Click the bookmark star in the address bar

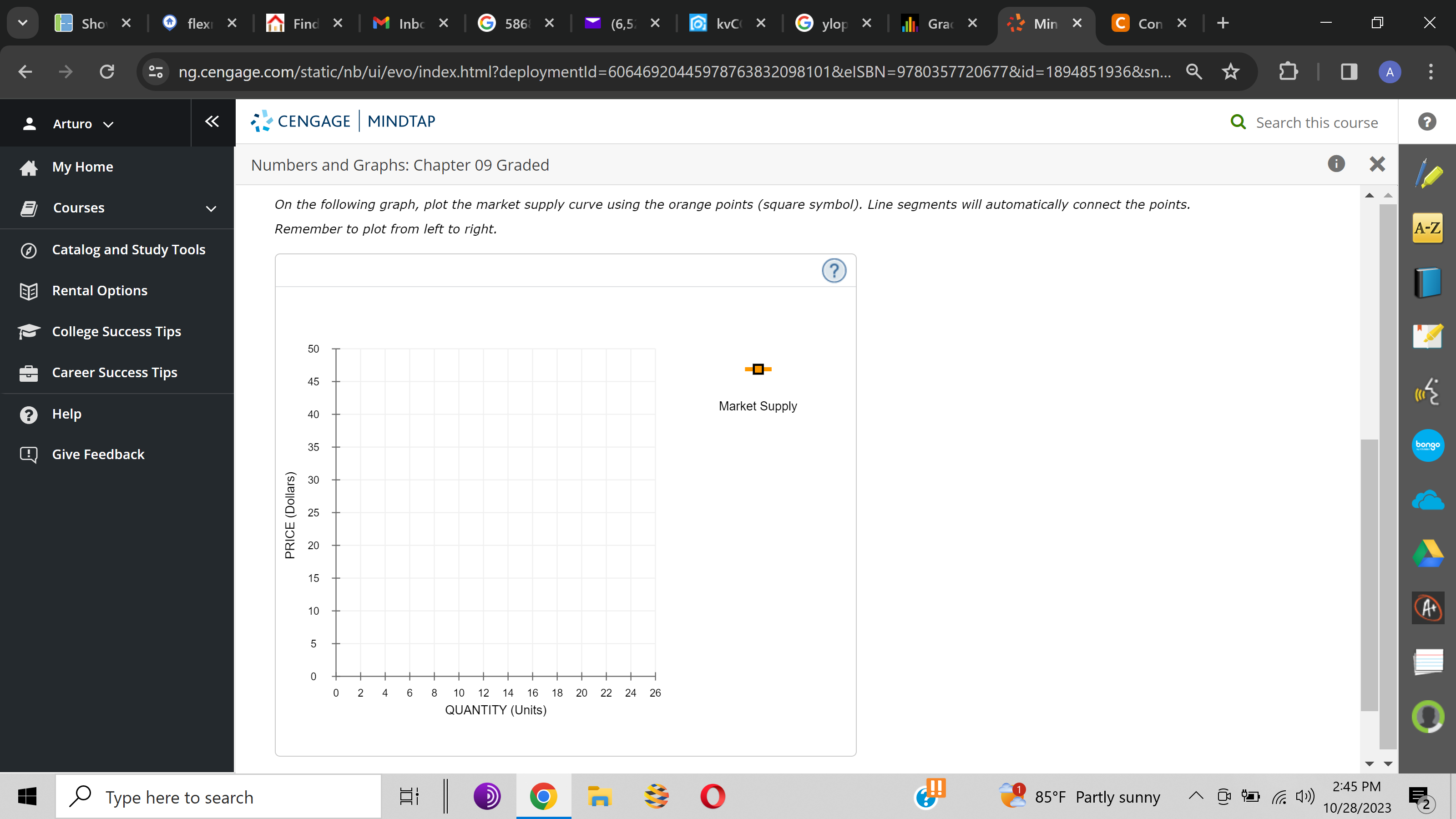pyautogui.click(x=1230, y=71)
